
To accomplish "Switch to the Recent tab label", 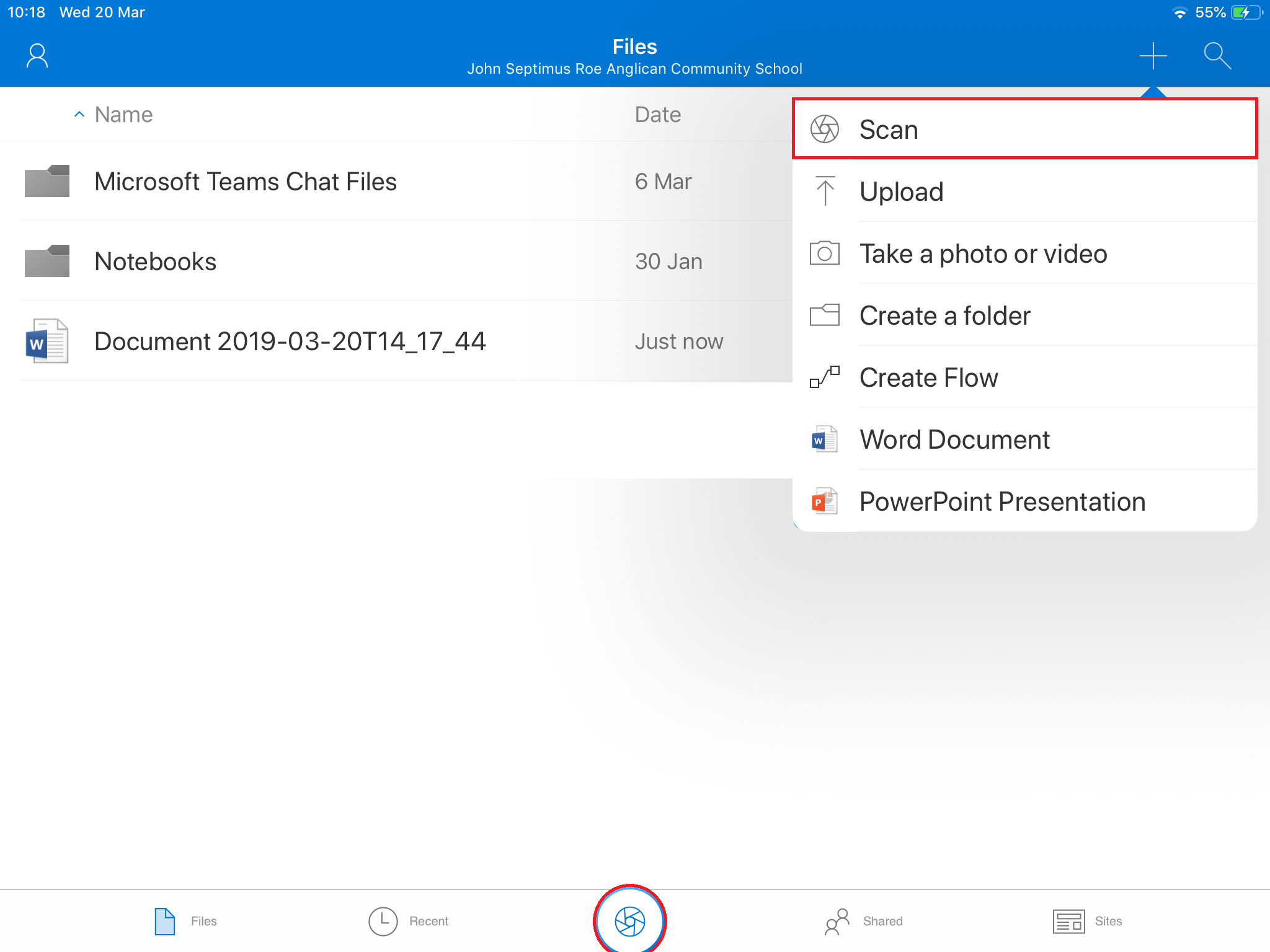I will click(x=429, y=921).
